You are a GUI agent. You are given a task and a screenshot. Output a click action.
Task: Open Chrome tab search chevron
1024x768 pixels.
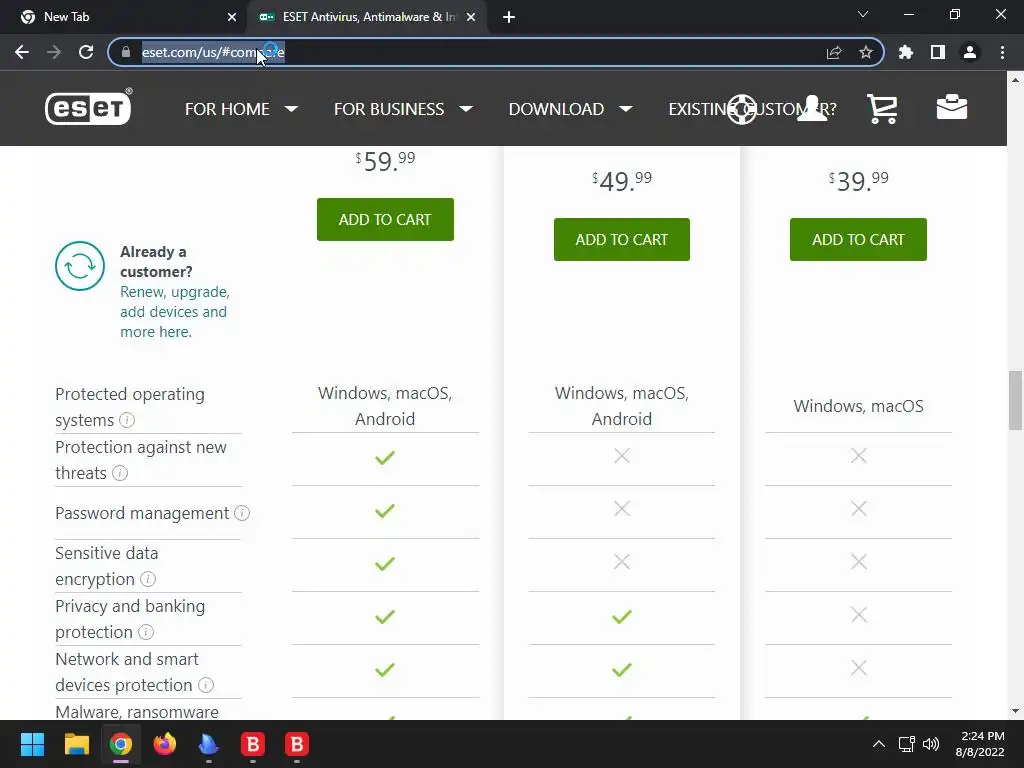tap(863, 14)
